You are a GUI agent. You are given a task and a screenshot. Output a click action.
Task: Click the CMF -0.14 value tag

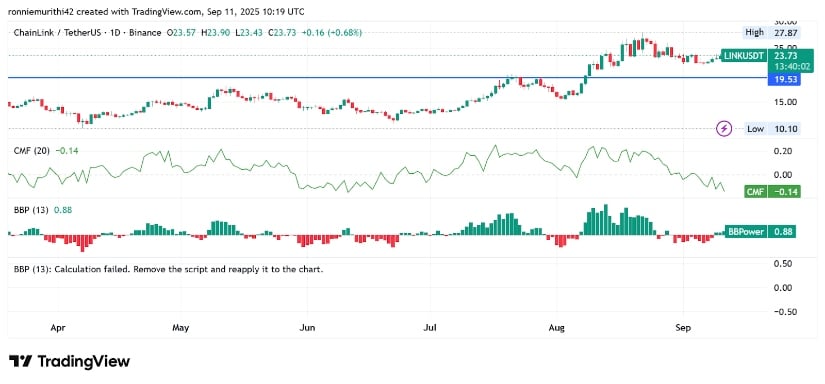772,191
